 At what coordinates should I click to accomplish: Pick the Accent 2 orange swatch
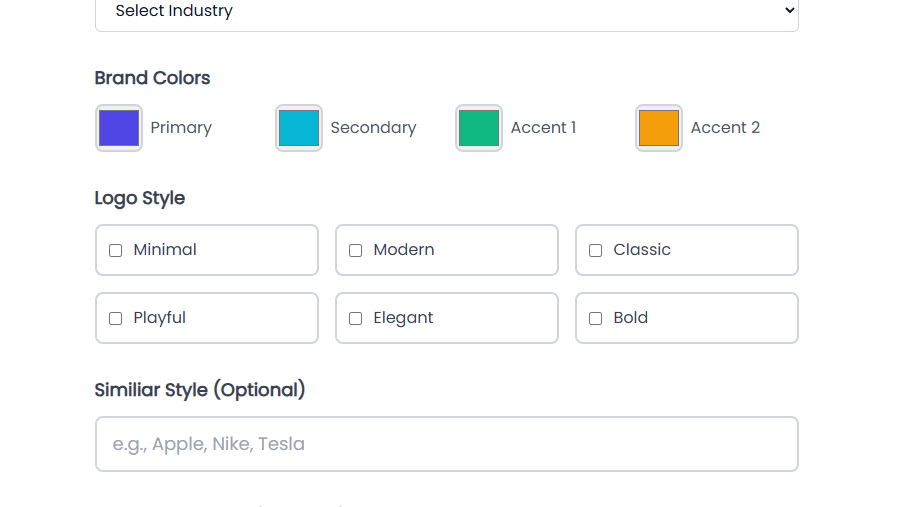[659, 128]
